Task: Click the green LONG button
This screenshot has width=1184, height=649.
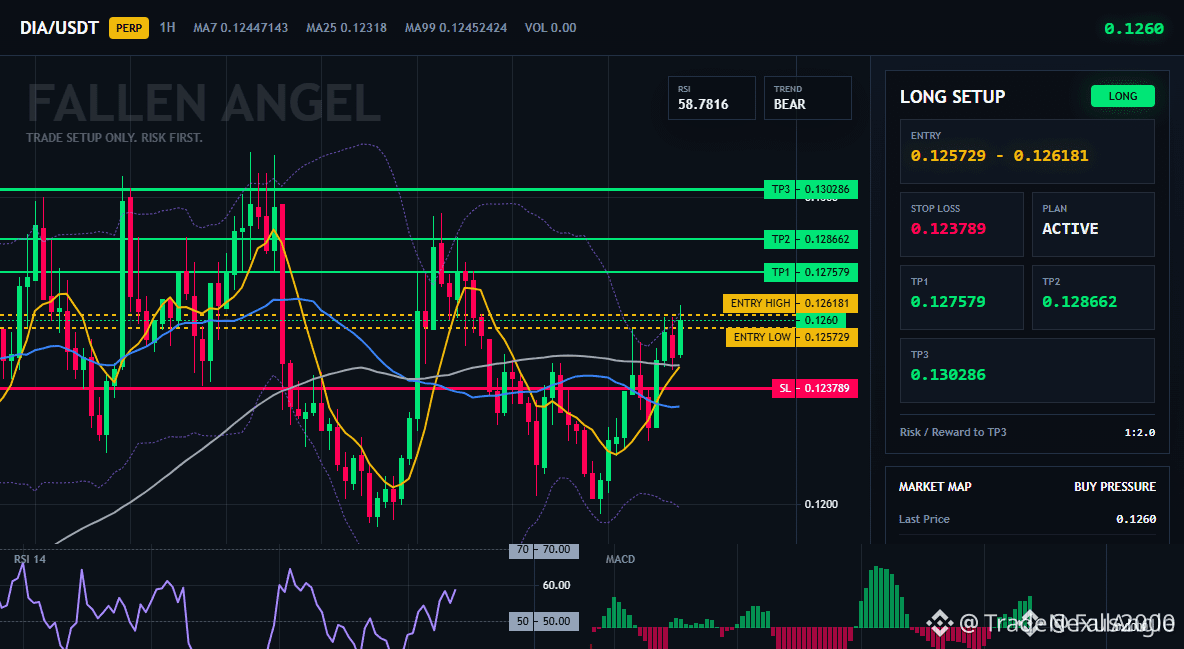Action: pos(1123,96)
